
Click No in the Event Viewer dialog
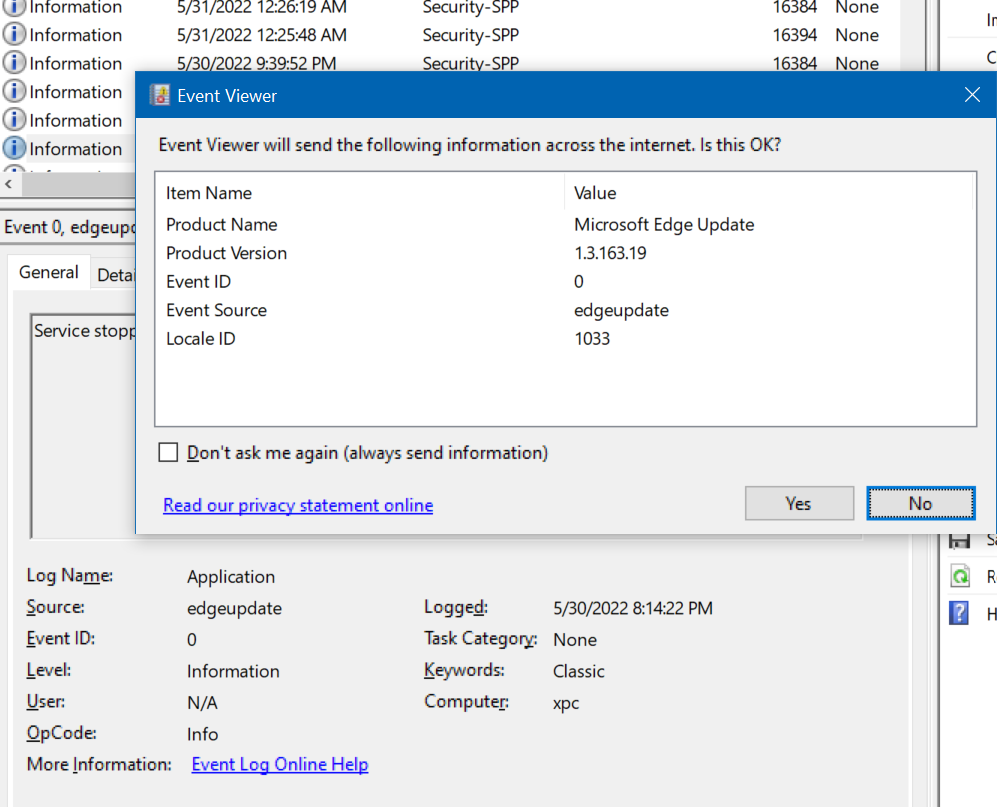coord(920,504)
